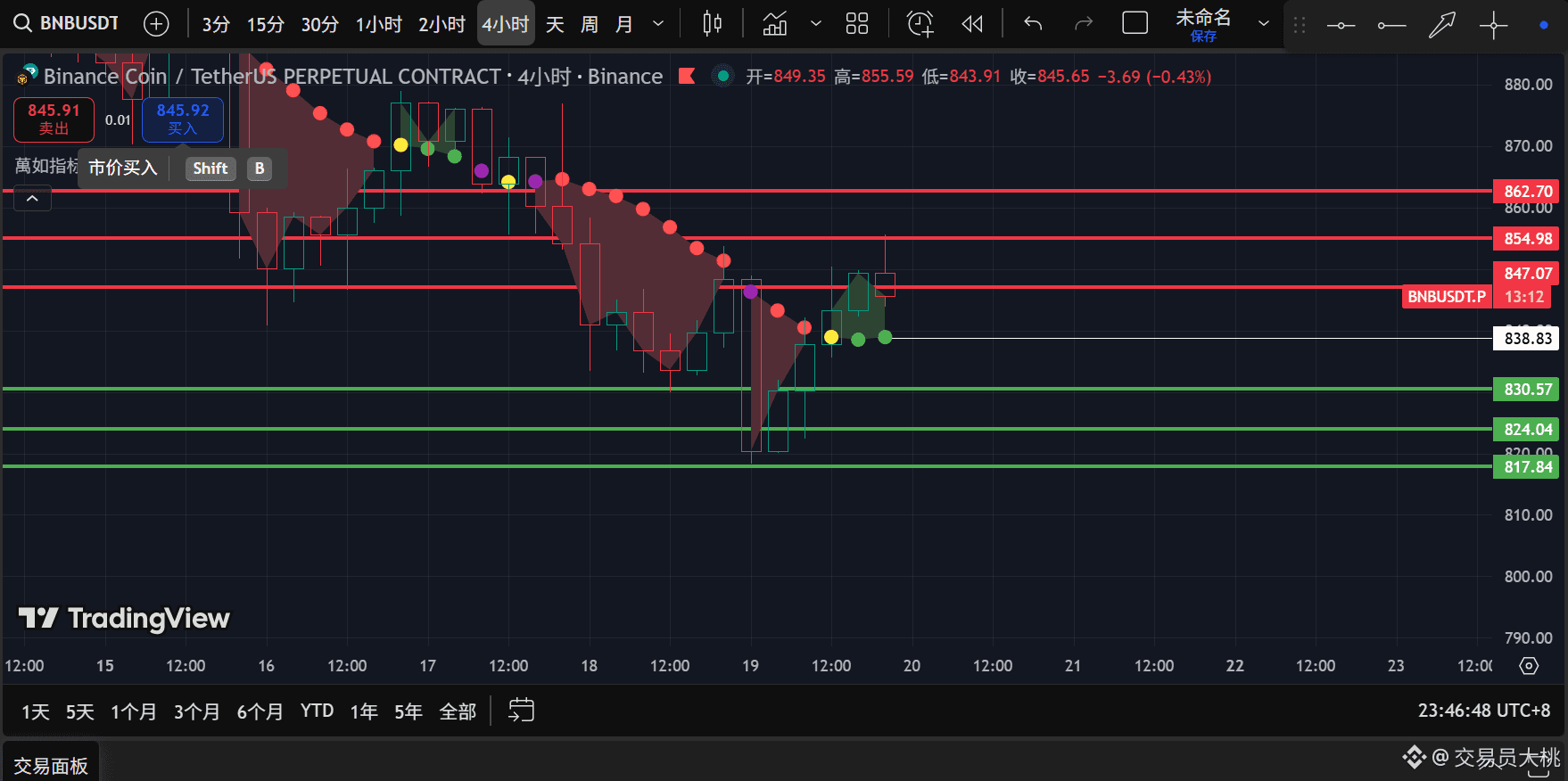Switch to the 1小时 timeframe
This screenshot has height=781, width=1568.
tap(379, 24)
